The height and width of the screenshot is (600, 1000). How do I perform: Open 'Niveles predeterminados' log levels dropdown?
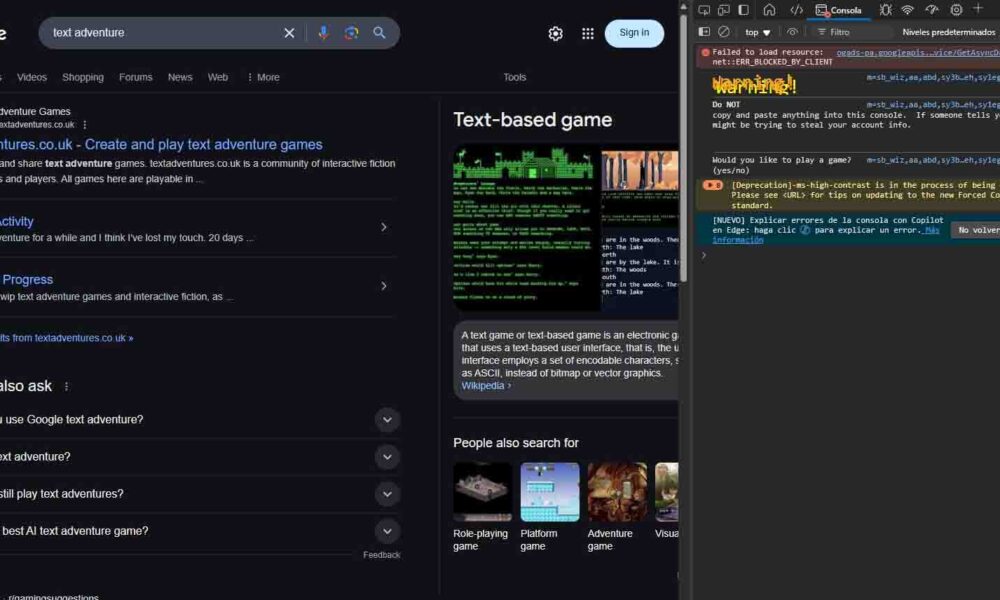click(948, 33)
